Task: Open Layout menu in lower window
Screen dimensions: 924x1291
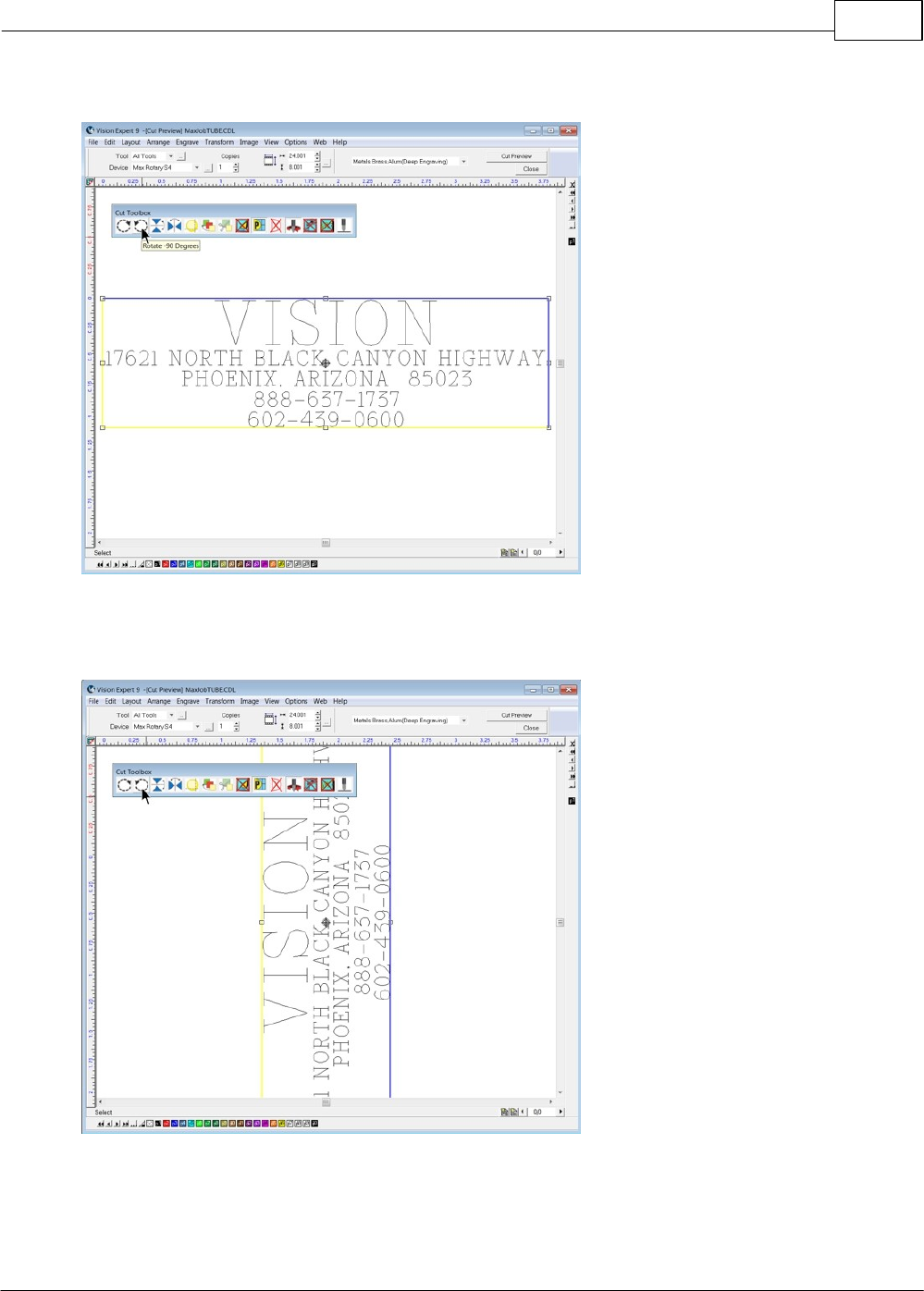Action: coord(131,701)
